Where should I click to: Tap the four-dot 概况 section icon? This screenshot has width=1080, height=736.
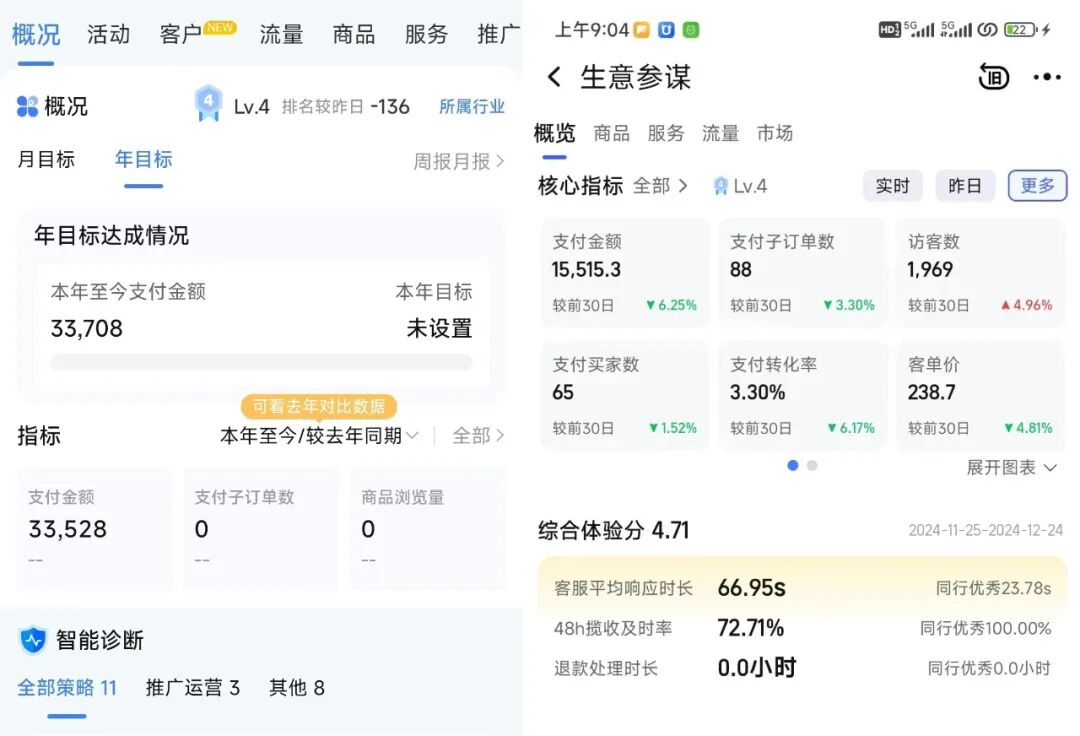pyautogui.click(x=27, y=106)
